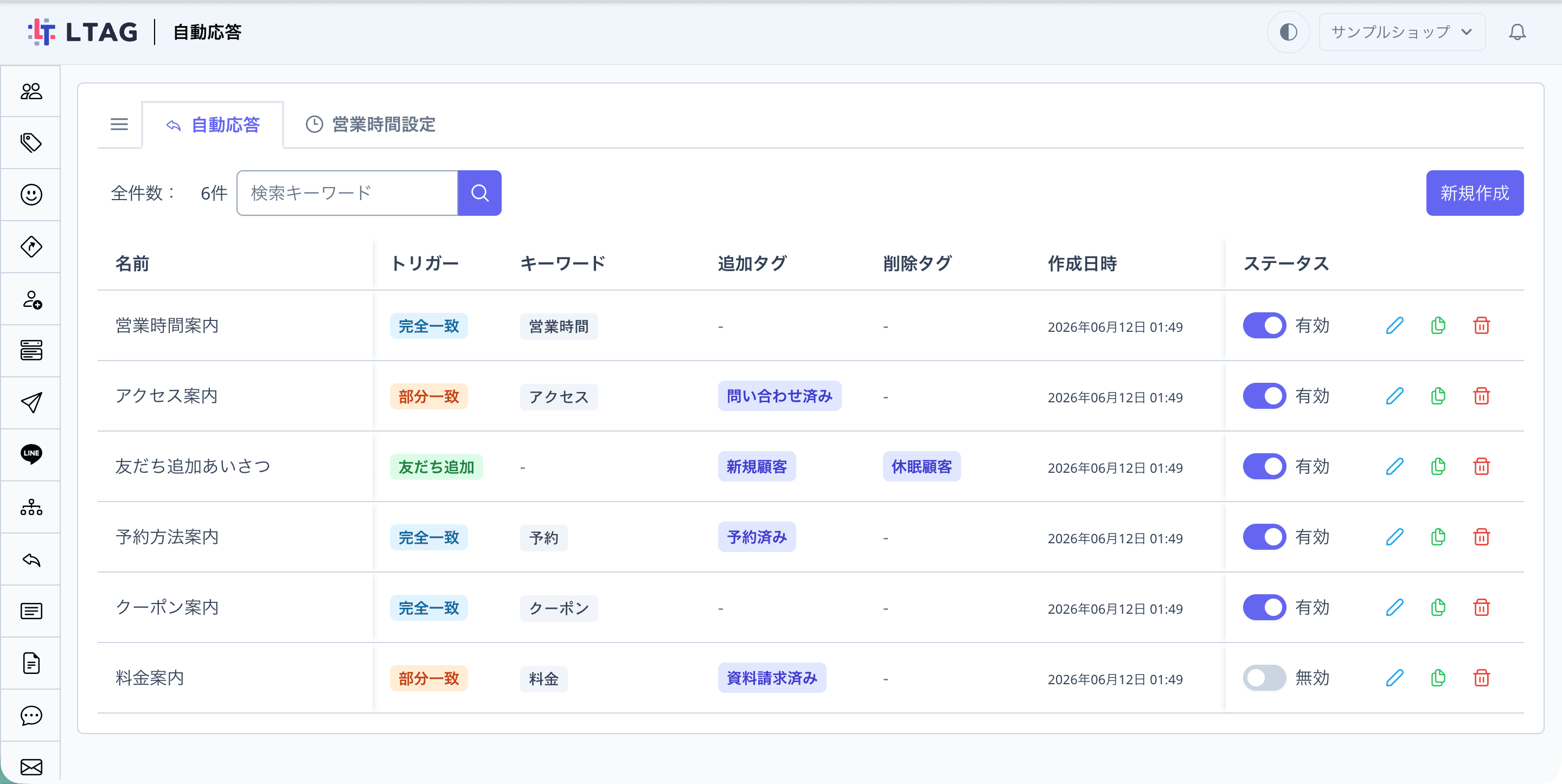Open the friends list icon in sidebar
Screen dimensions: 1562x784
coord(31,91)
